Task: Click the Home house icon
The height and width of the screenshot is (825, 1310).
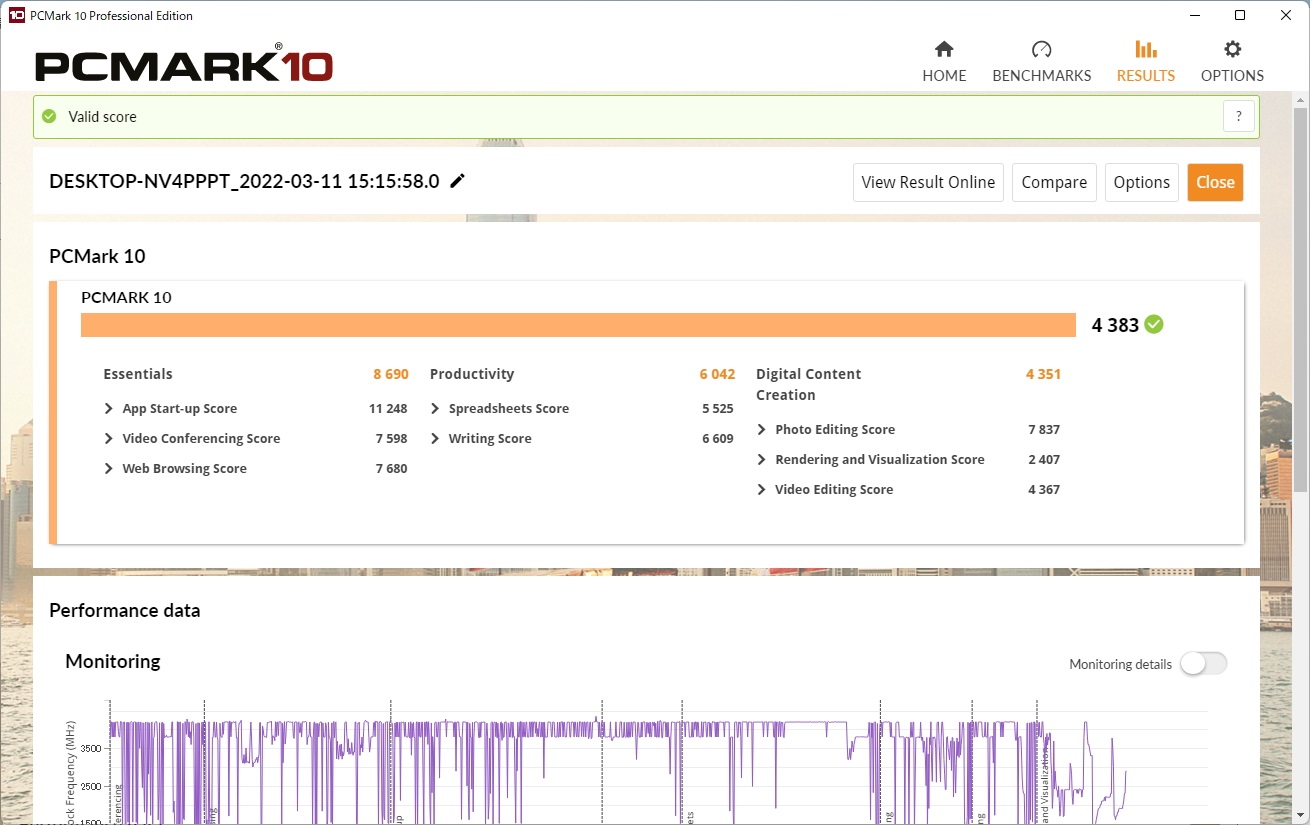Action: pos(944,50)
